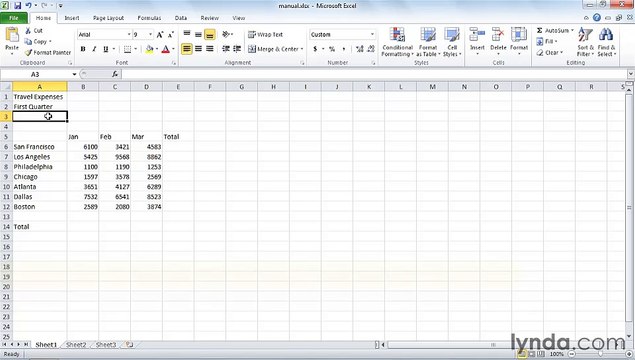Click the Paste icon
635x360 pixels.
pos(12,35)
